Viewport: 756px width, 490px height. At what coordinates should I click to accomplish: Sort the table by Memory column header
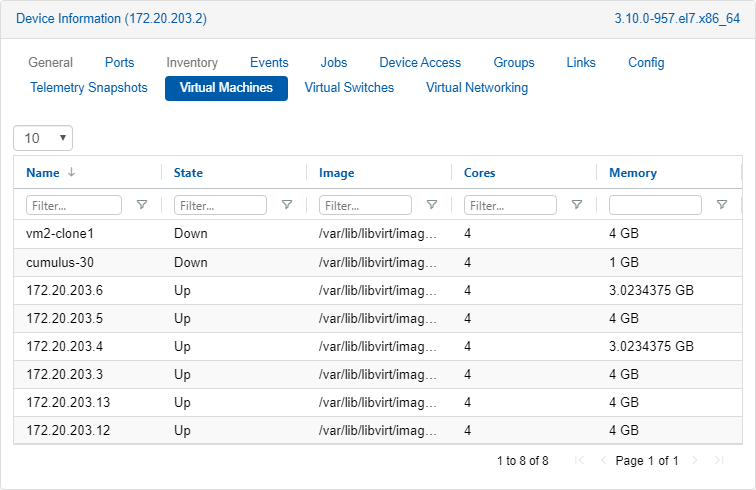click(633, 173)
